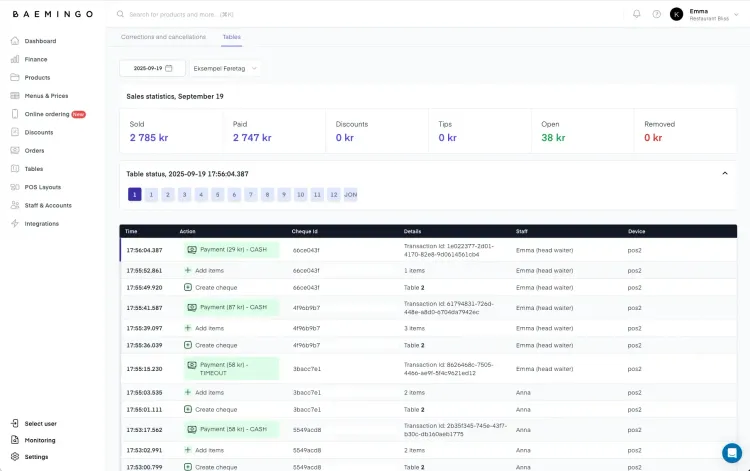This screenshot has width=750, height=471.
Task: Open Finance from the sidebar icon
Action: click(x=16, y=59)
